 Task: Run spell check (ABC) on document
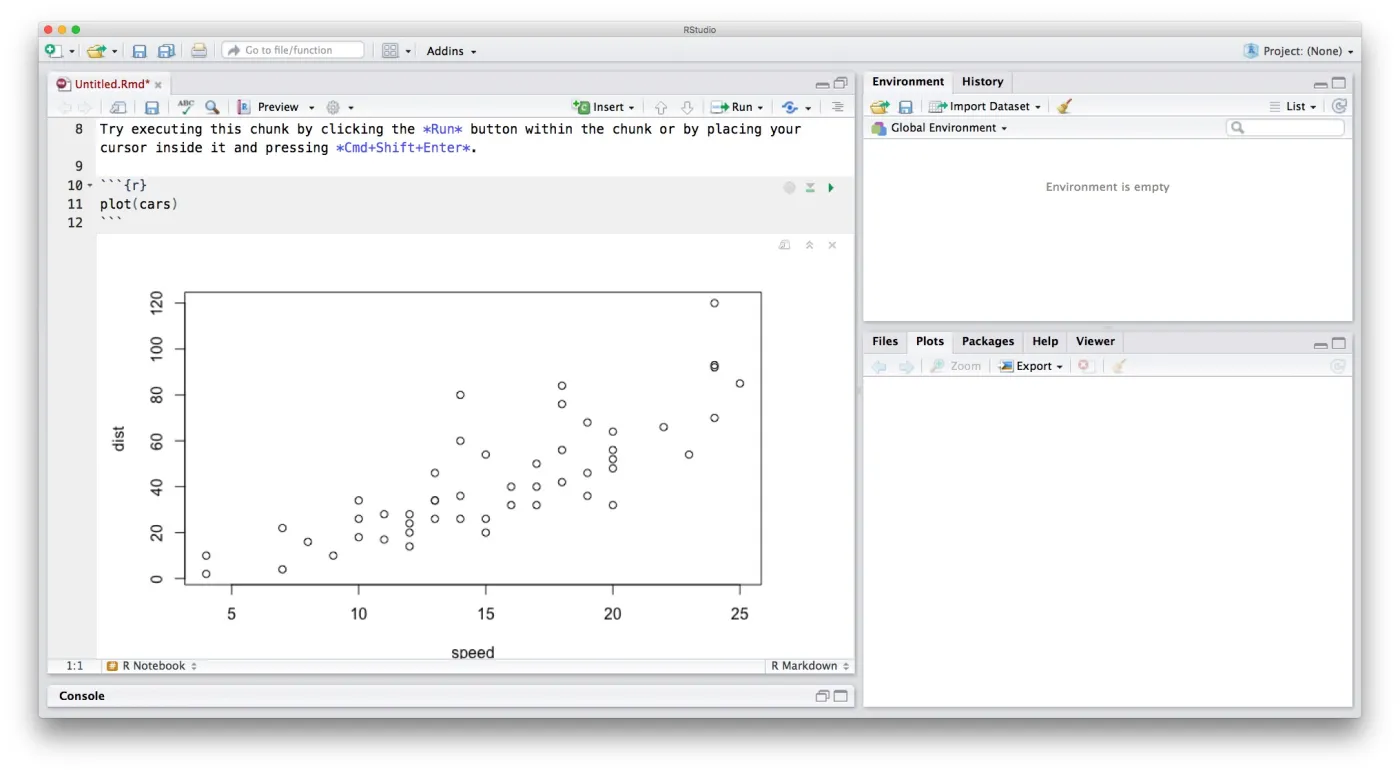pyautogui.click(x=186, y=107)
